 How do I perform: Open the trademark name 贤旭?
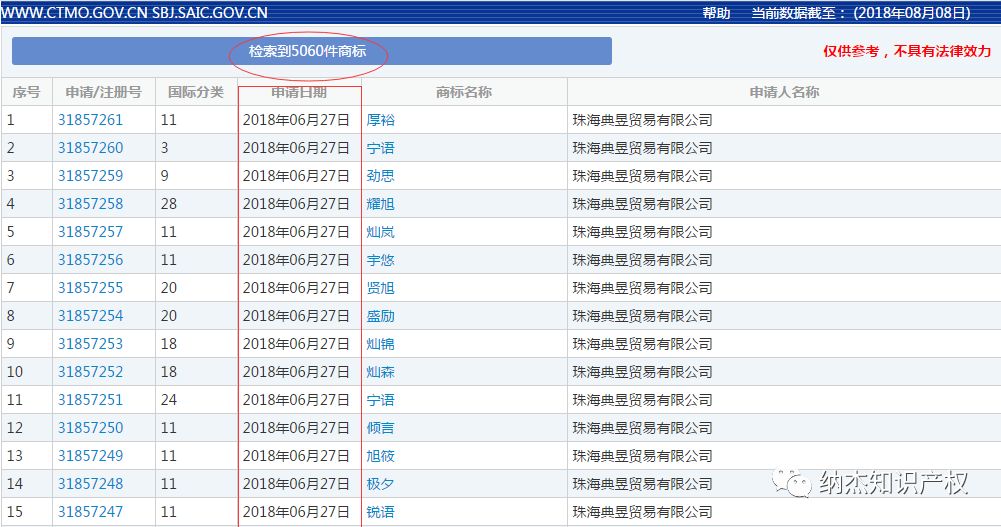pyautogui.click(x=381, y=288)
